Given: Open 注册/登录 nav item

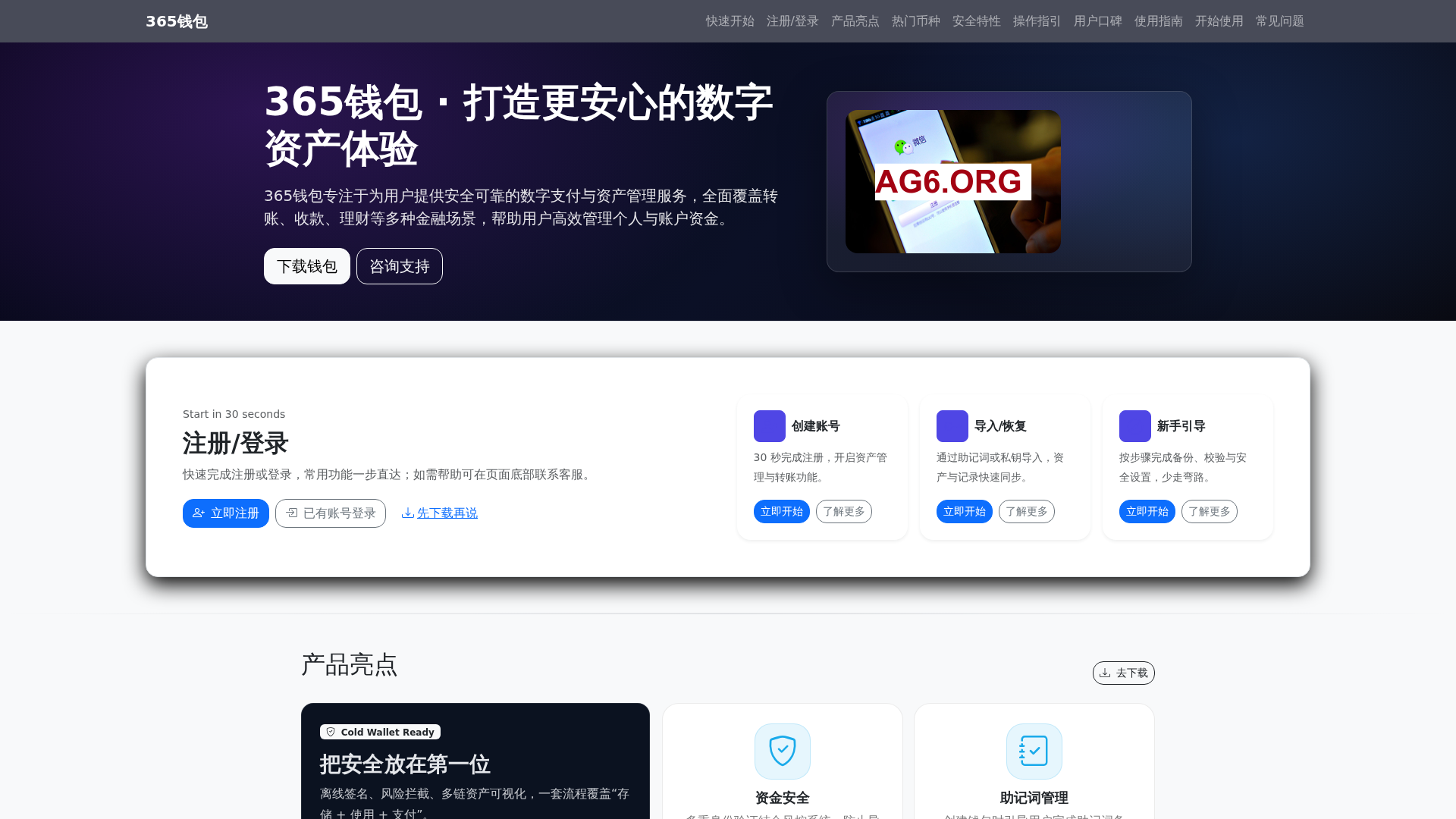Looking at the screenshot, I should [792, 21].
